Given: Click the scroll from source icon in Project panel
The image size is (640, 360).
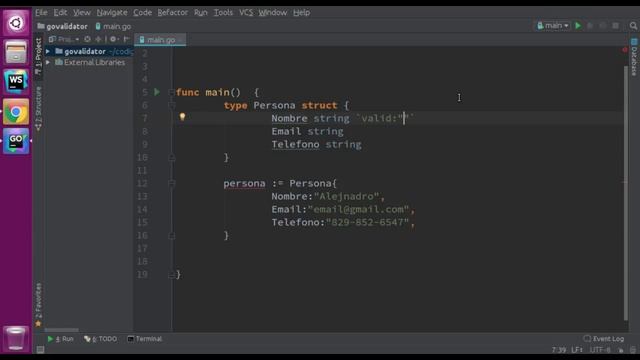Looking at the screenshot, I should point(87,39).
